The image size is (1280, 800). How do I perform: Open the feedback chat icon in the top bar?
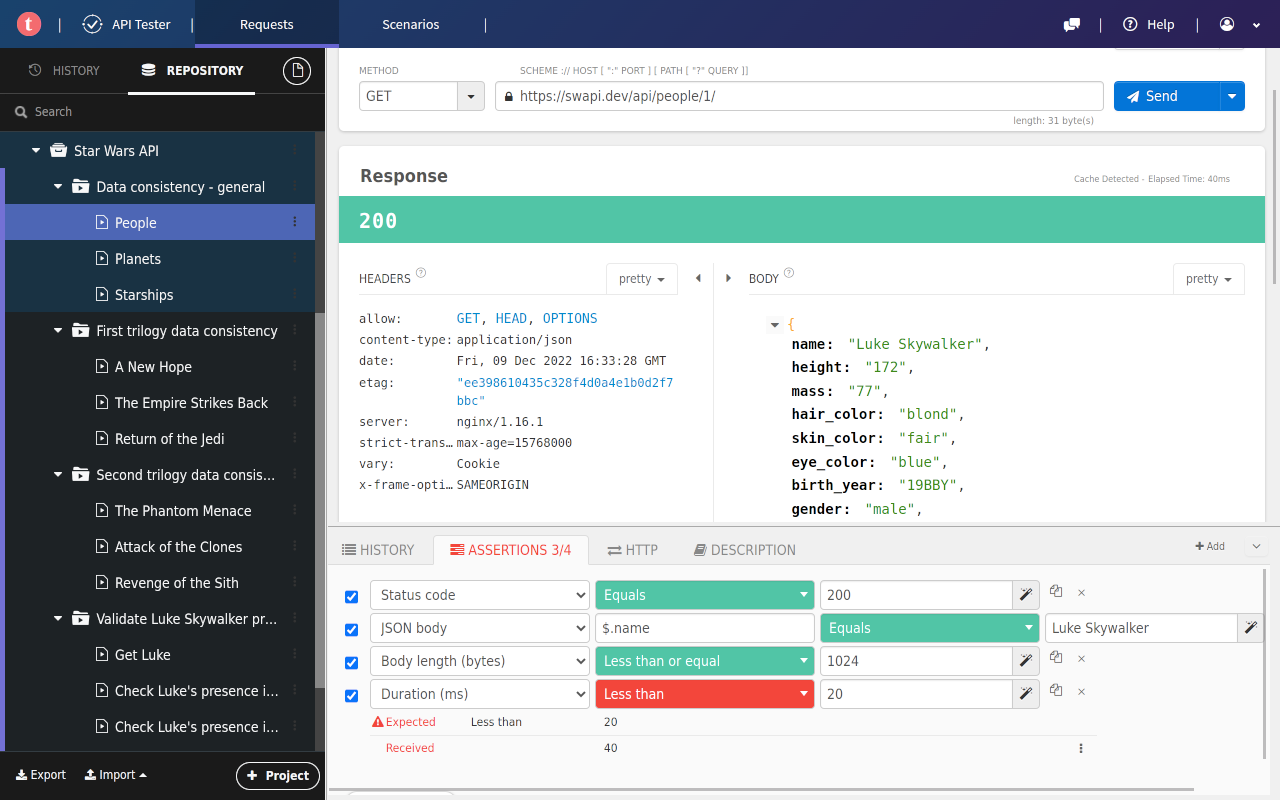pyautogui.click(x=1071, y=24)
